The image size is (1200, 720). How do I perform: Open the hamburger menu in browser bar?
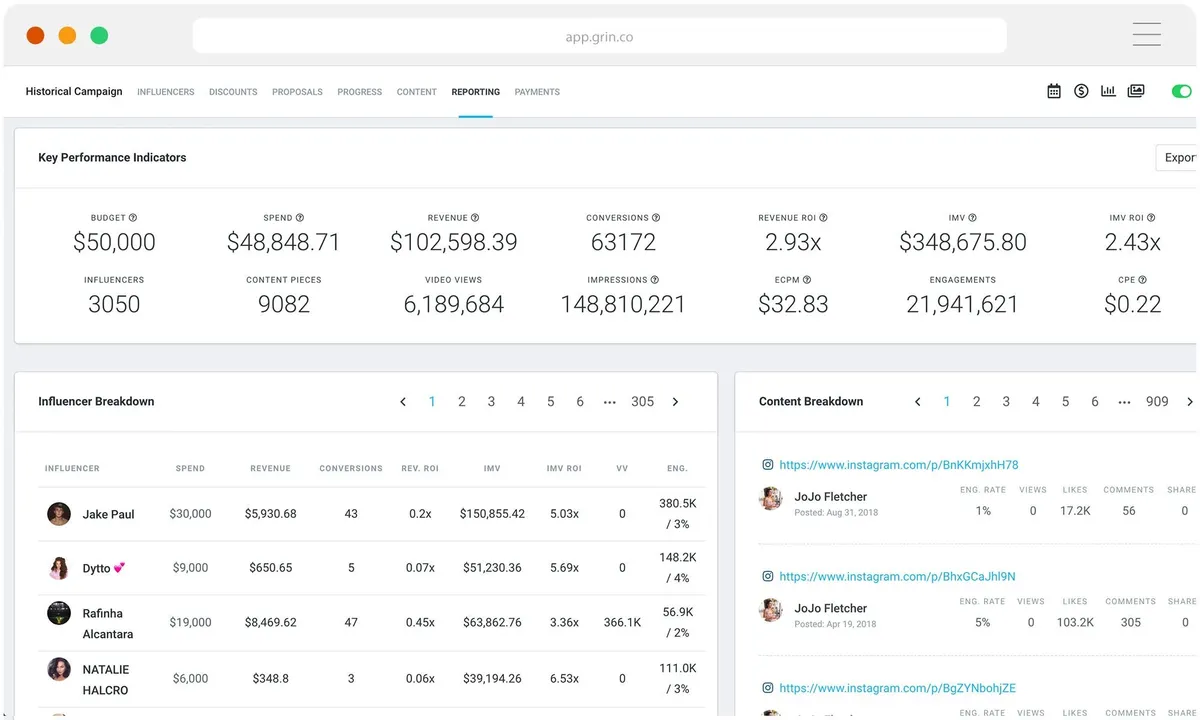tap(1147, 34)
